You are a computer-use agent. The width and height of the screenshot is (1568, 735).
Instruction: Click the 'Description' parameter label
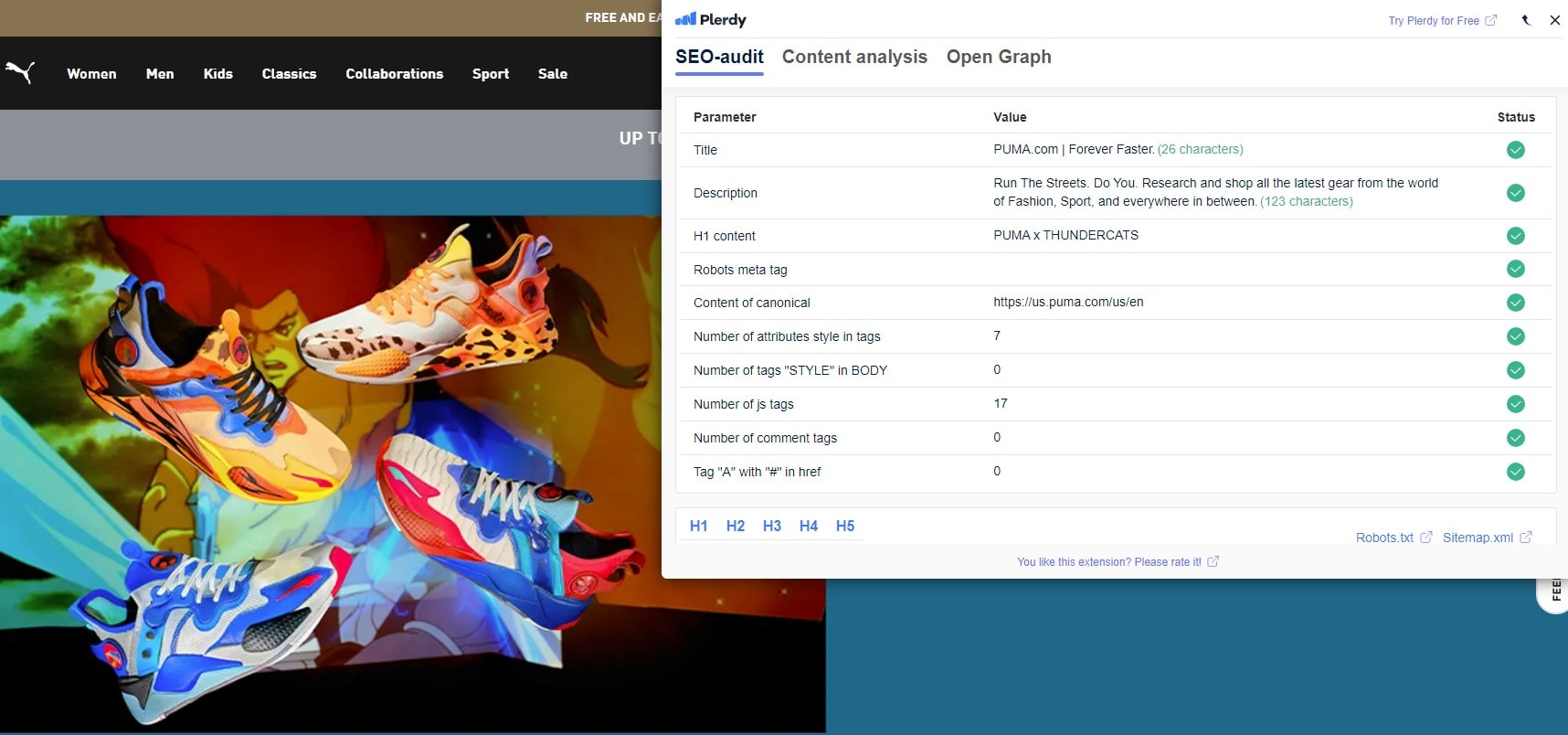726,193
